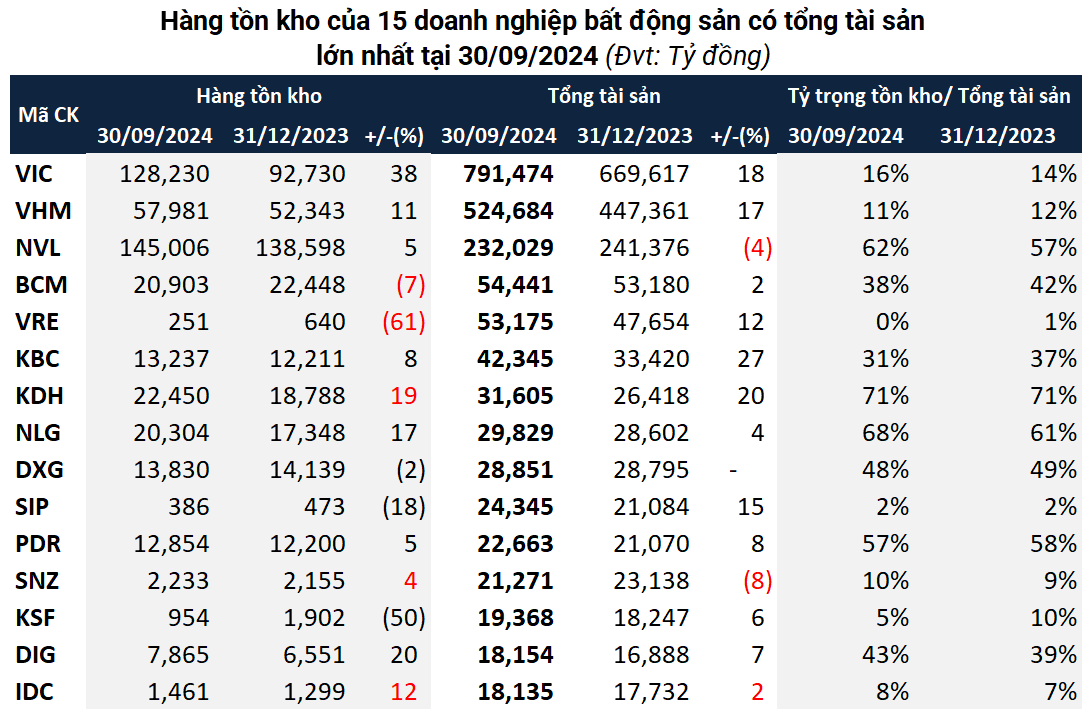Select the IDC ticker cell
The image size is (1082, 709).
[x=34, y=691]
